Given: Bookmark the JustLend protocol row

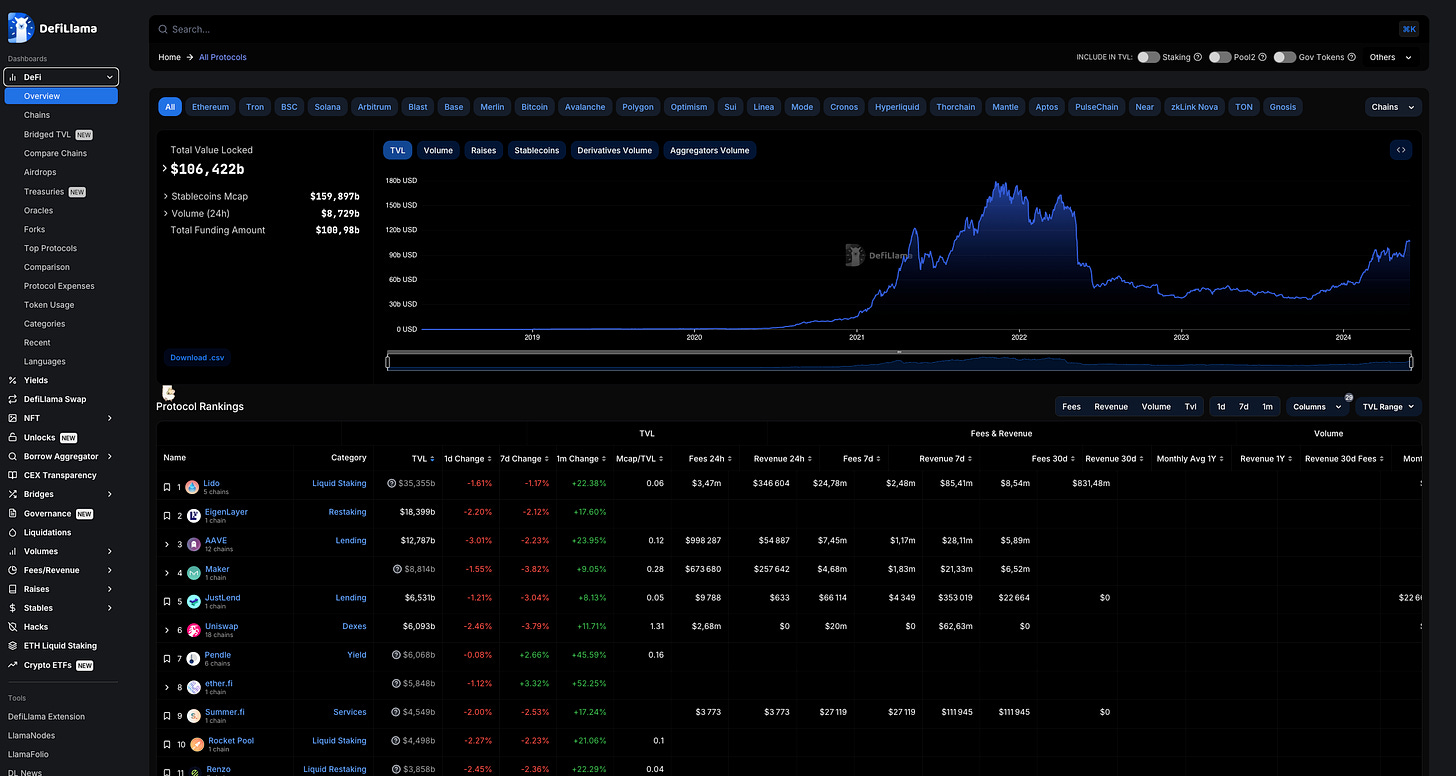Looking at the screenshot, I should click(167, 602).
